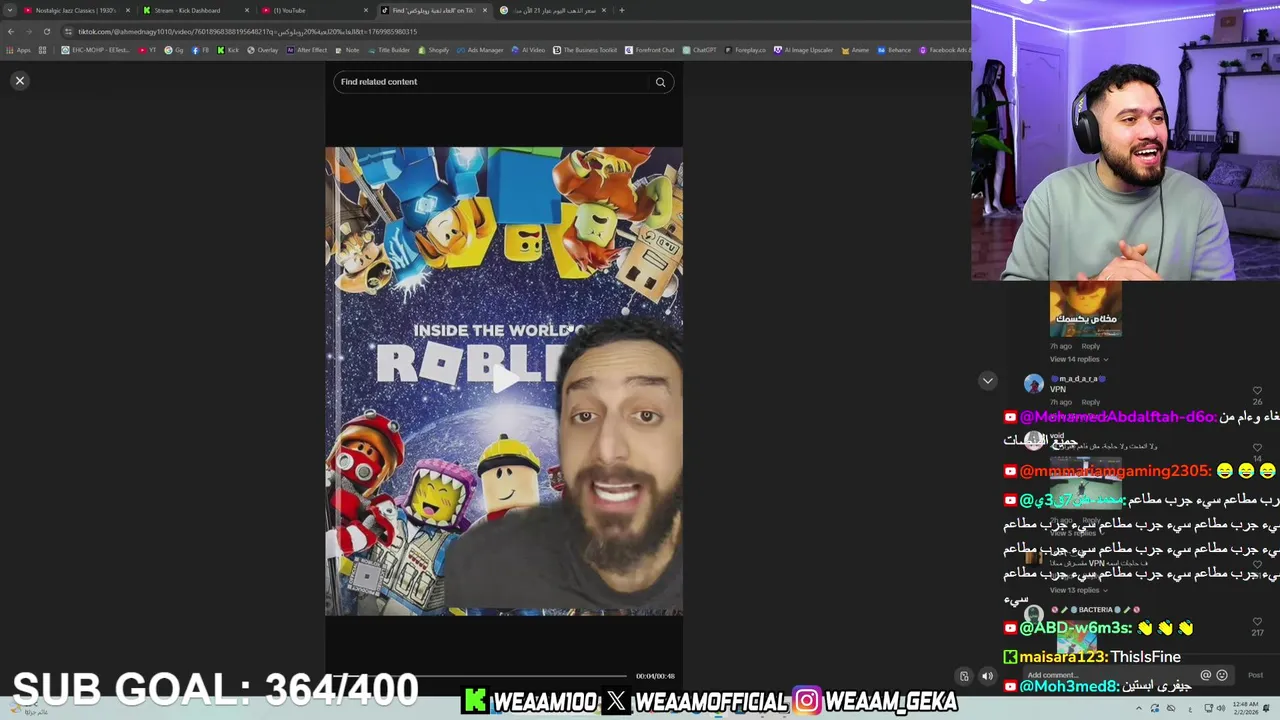Open the tab search dropdown arrow
This screenshot has width=1280, height=720.
10,10
